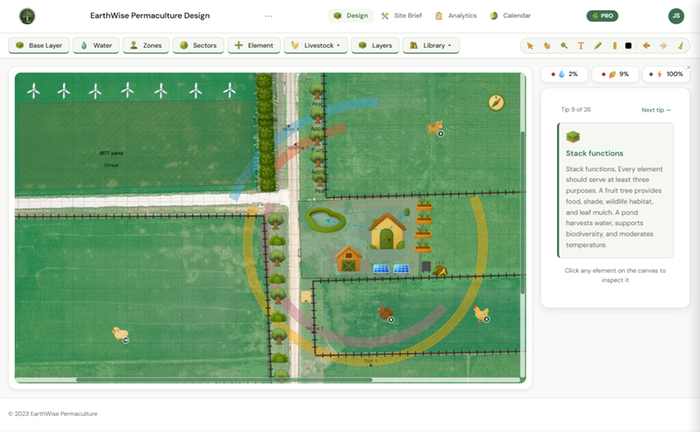
Task: Expand the Livestock dropdown
Action: (x=316, y=46)
